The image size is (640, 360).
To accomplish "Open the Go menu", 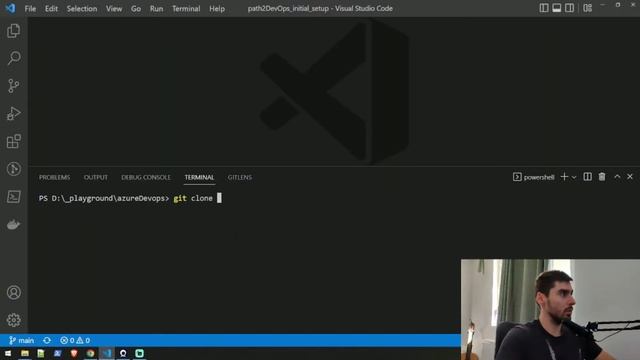I will point(136,9).
